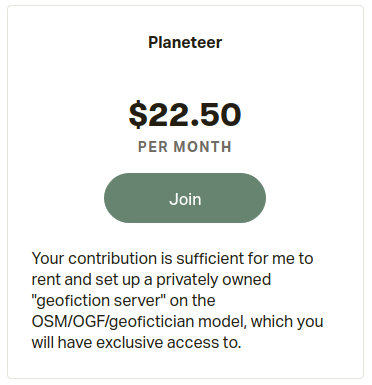Click the words "will have" on last line
The width and height of the screenshot is (372, 385).
(62, 343)
